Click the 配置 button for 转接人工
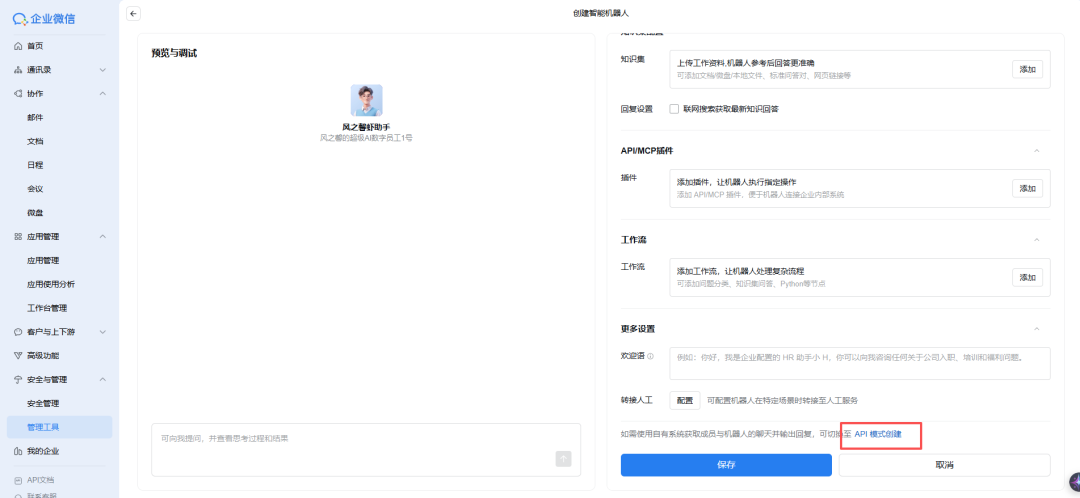The height and width of the screenshot is (498, 1080). [685, 400]
